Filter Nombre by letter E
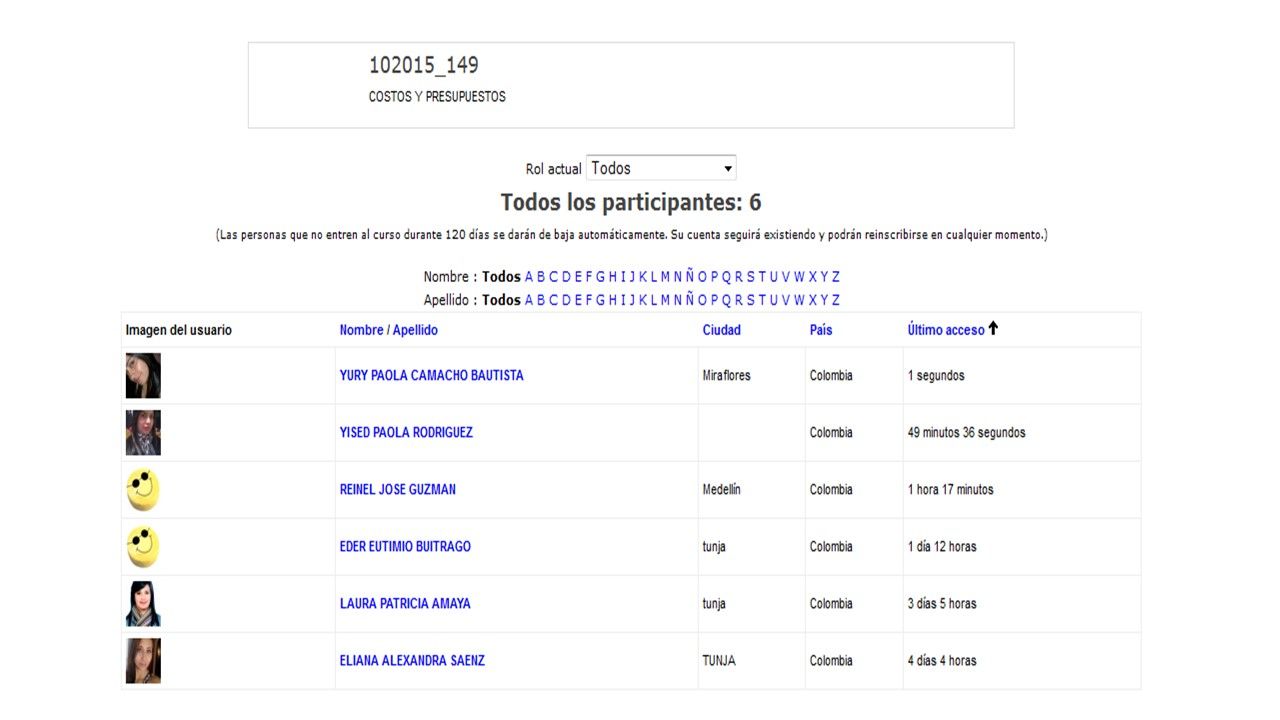This screenshot has width=1280, height=720. tap(578, 277)
